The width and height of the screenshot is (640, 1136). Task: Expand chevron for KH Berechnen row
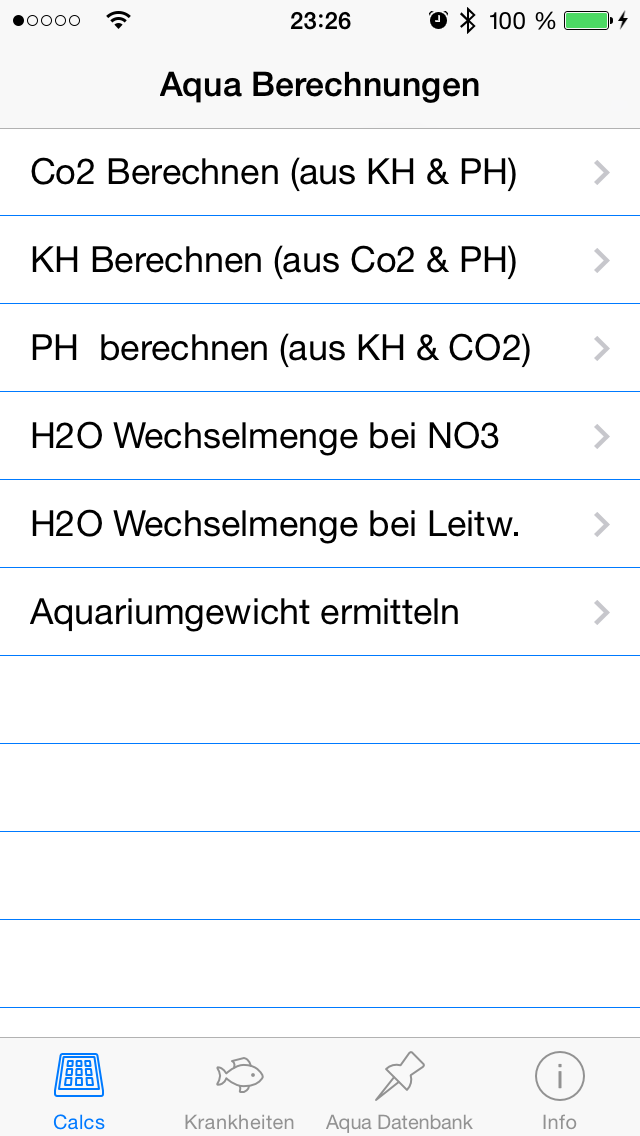pyautogui.click(x=602, y=260)
